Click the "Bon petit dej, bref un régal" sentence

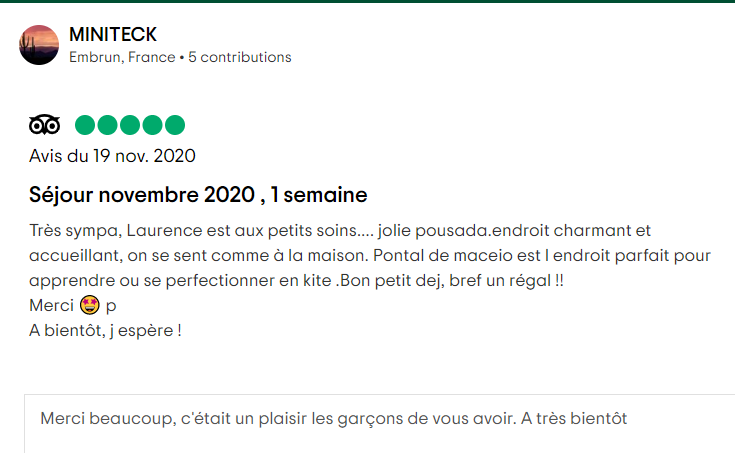(x=445, y=280)
